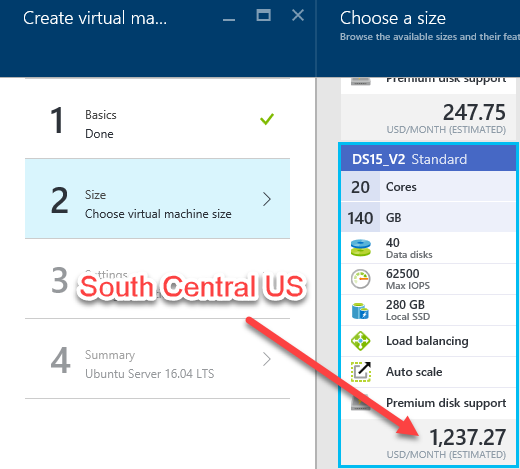Close the Create virtual machine blade
The width and height of the screenshot is (520, 469).
[298, 15]
